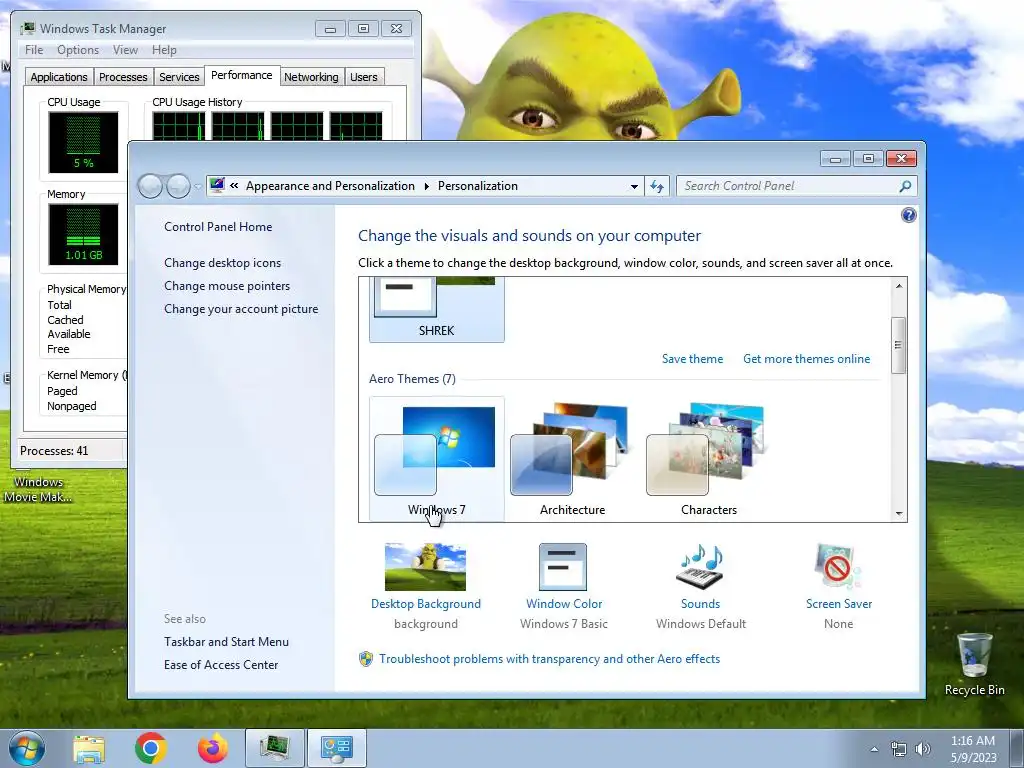The width and height of the screenshot is (1024, 768).
Task: Open the Screen Saver icon
Action: point(838,567)
